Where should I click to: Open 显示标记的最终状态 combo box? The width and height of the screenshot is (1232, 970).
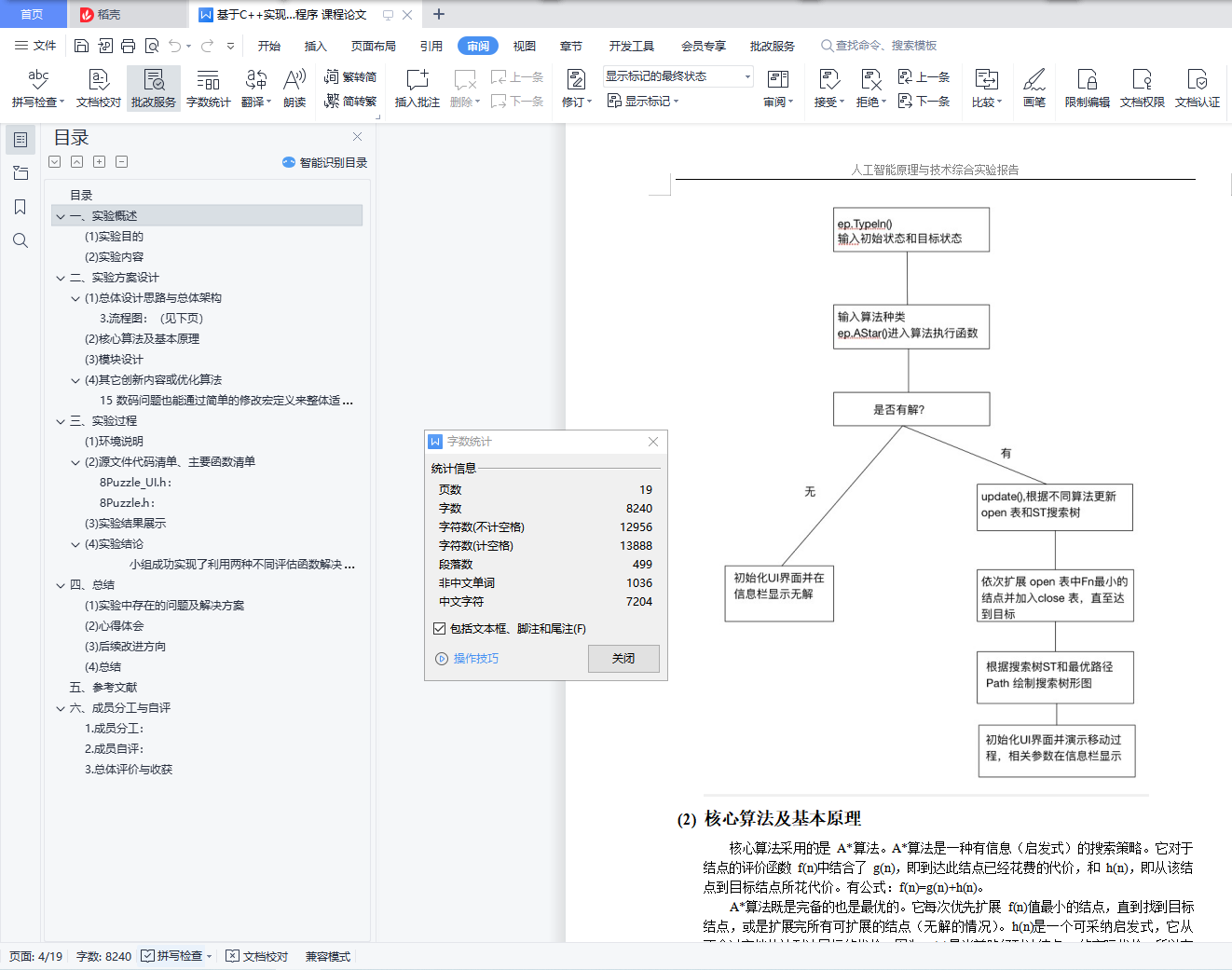(678, 76)
